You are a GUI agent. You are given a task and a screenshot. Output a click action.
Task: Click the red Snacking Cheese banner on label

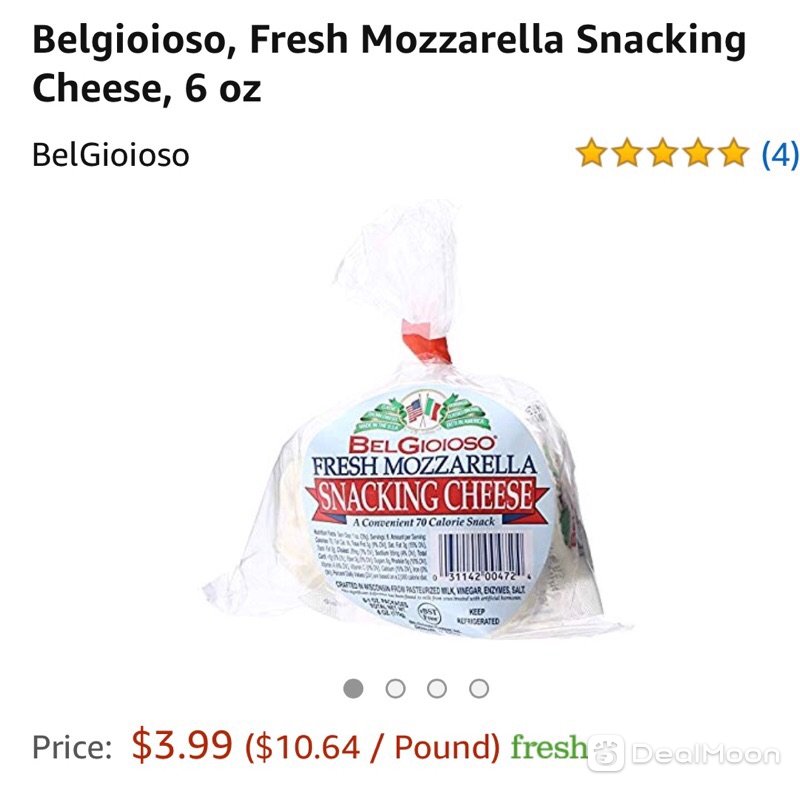(x=427, y=497)
